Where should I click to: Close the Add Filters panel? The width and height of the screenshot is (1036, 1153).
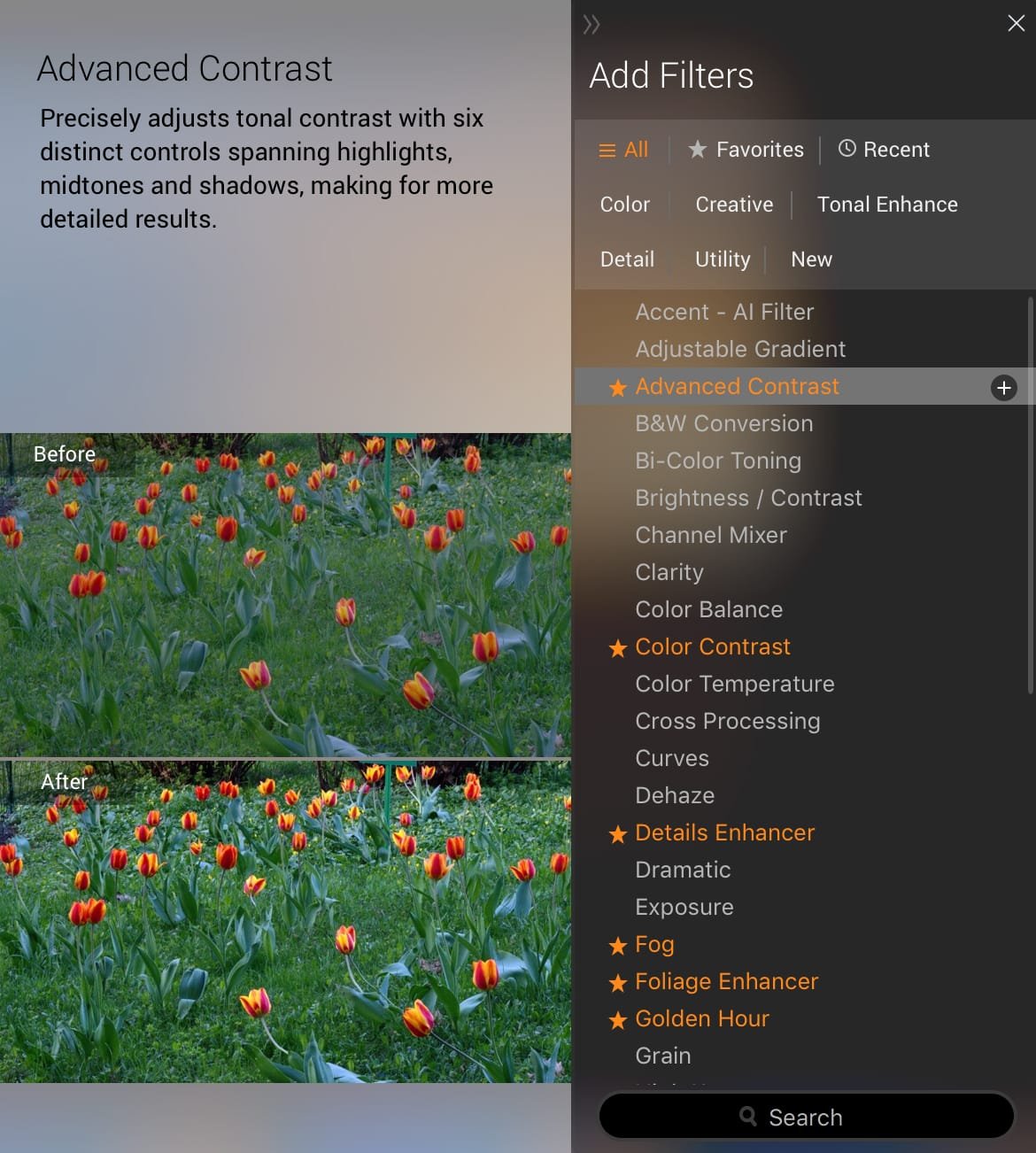click(x=1016, y=24)
